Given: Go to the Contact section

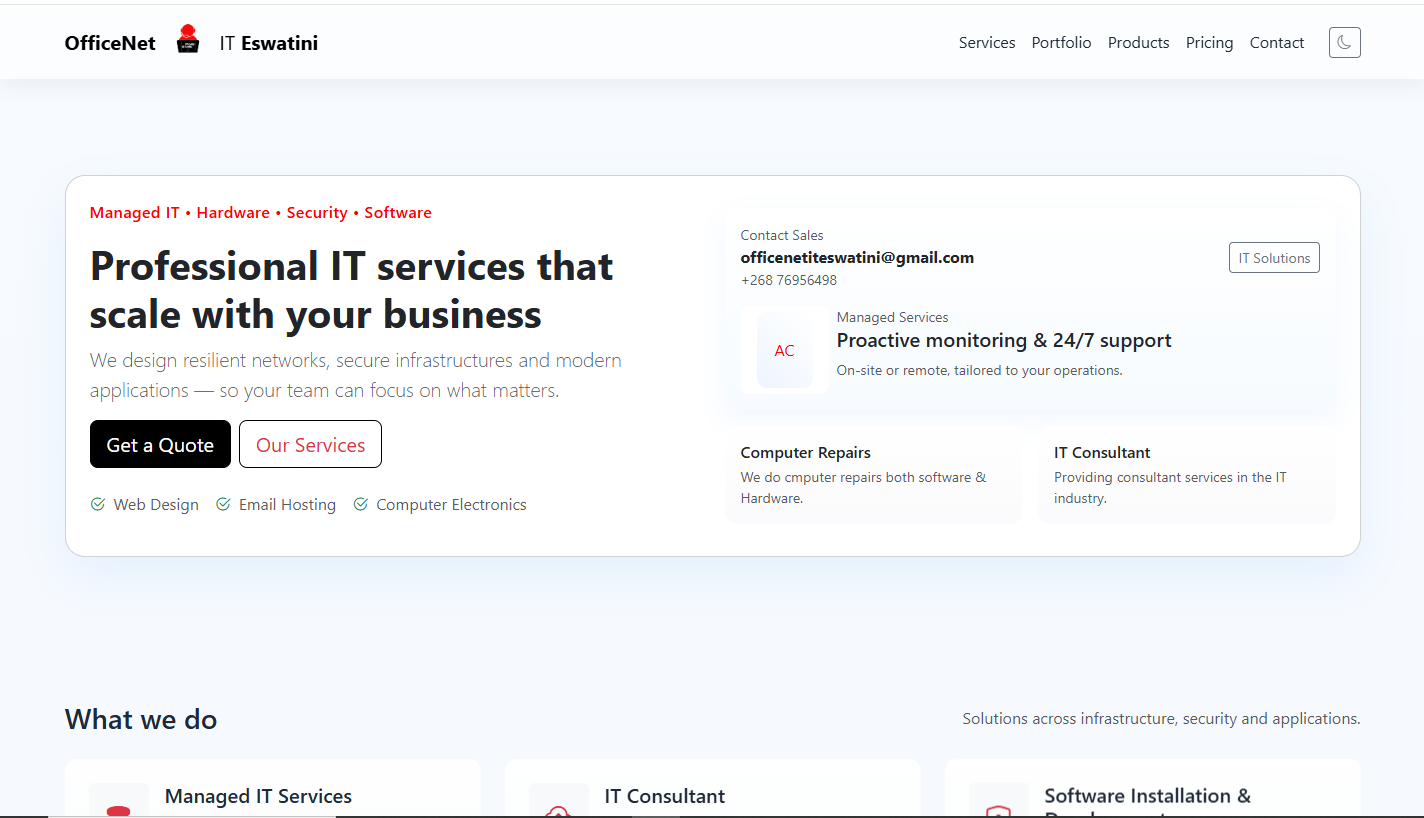Looking at the screenshot, I should (x=1276, y=42).
